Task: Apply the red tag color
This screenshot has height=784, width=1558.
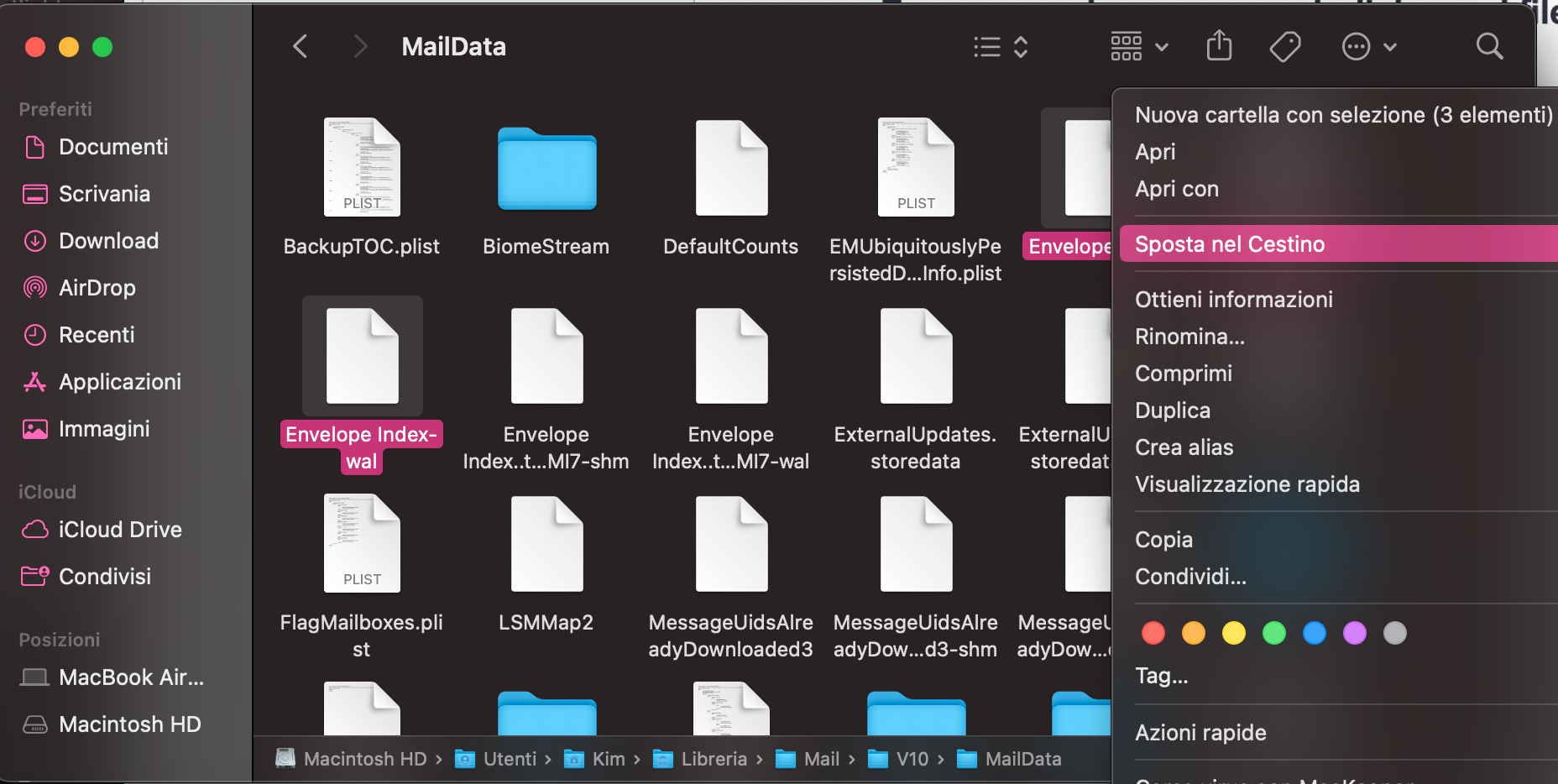Action: click(x=1153, y=632)
